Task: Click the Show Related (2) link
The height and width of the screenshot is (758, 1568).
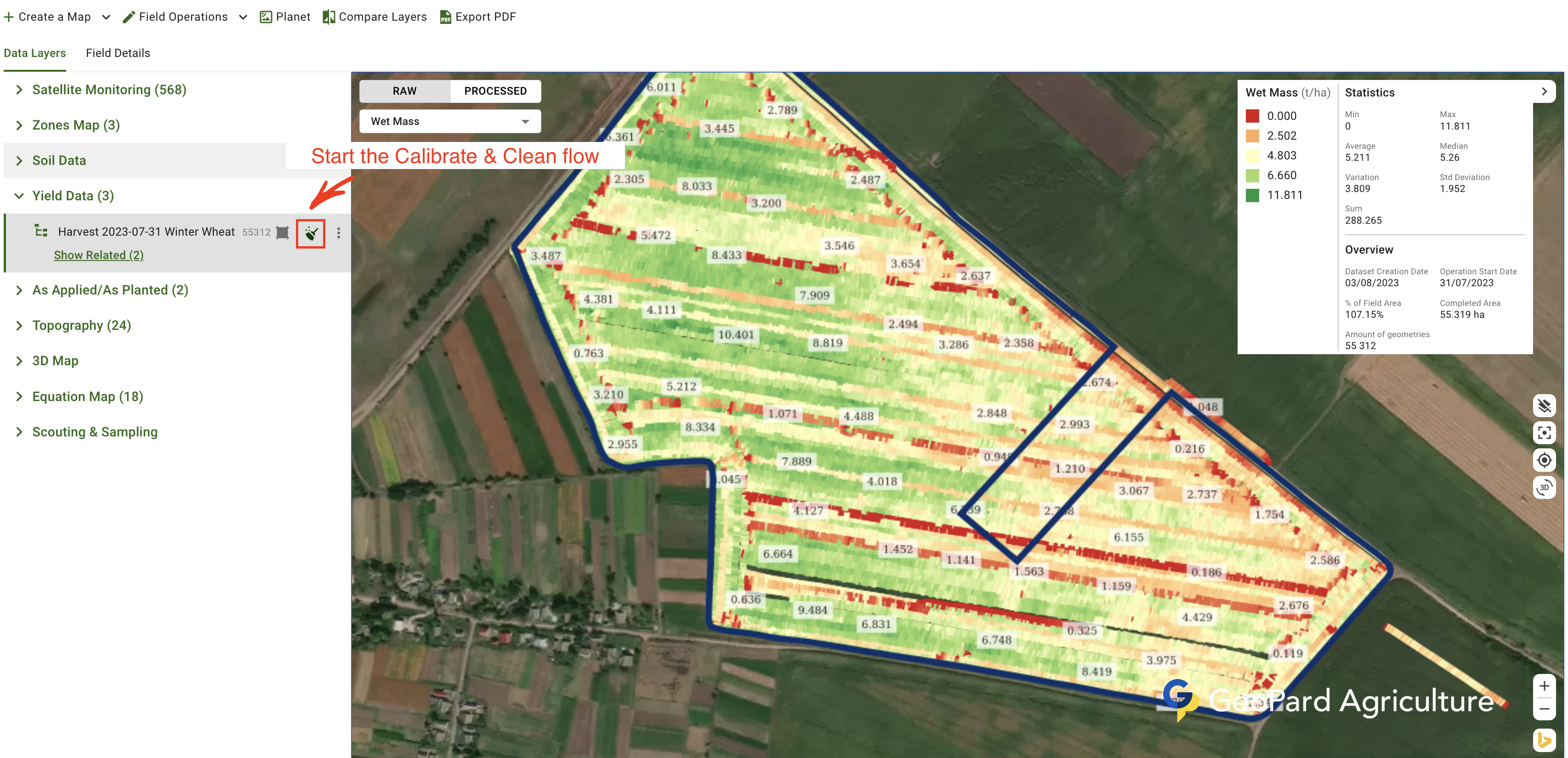Action: 99,255
